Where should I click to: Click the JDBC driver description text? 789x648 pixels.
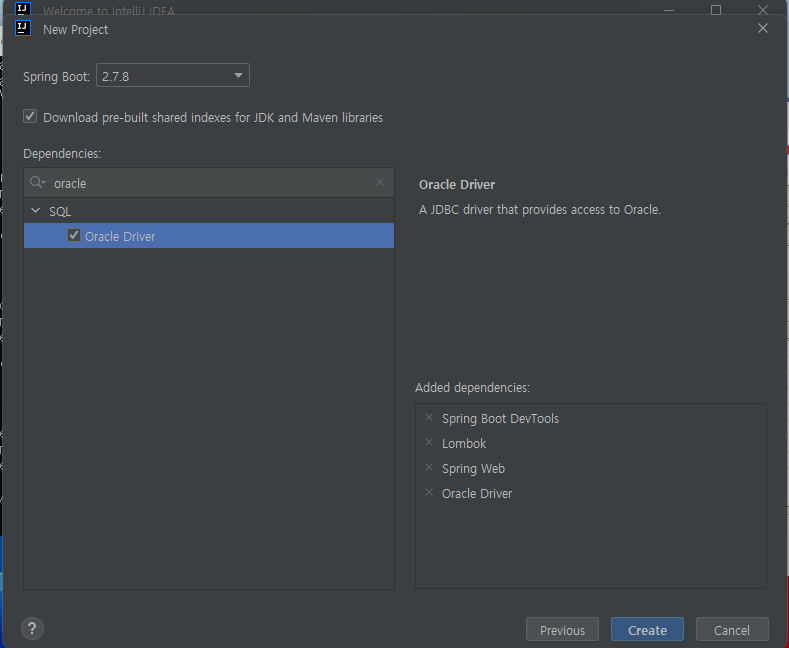(x=539, y=209)
